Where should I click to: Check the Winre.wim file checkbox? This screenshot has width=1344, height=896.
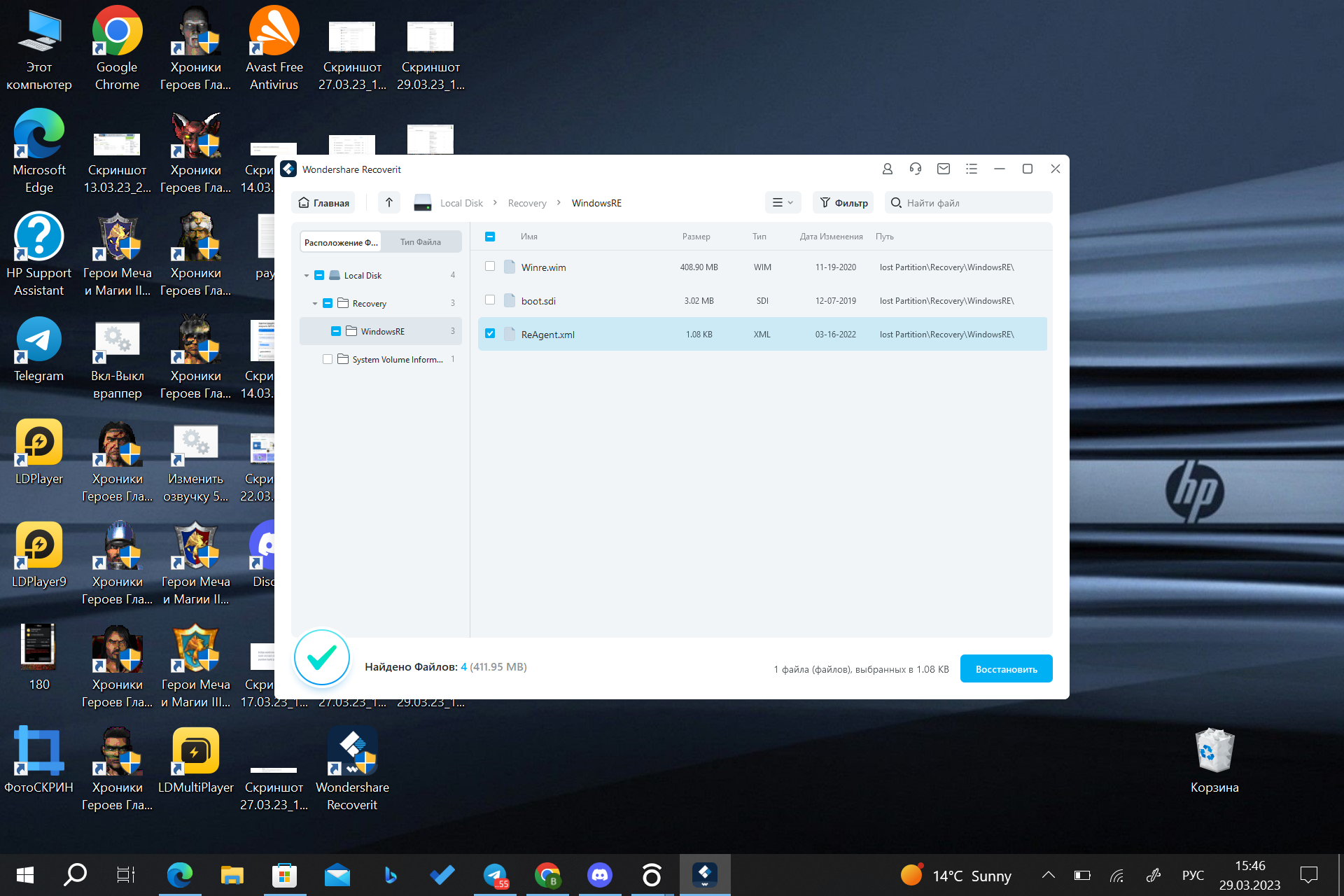[490, 266]
